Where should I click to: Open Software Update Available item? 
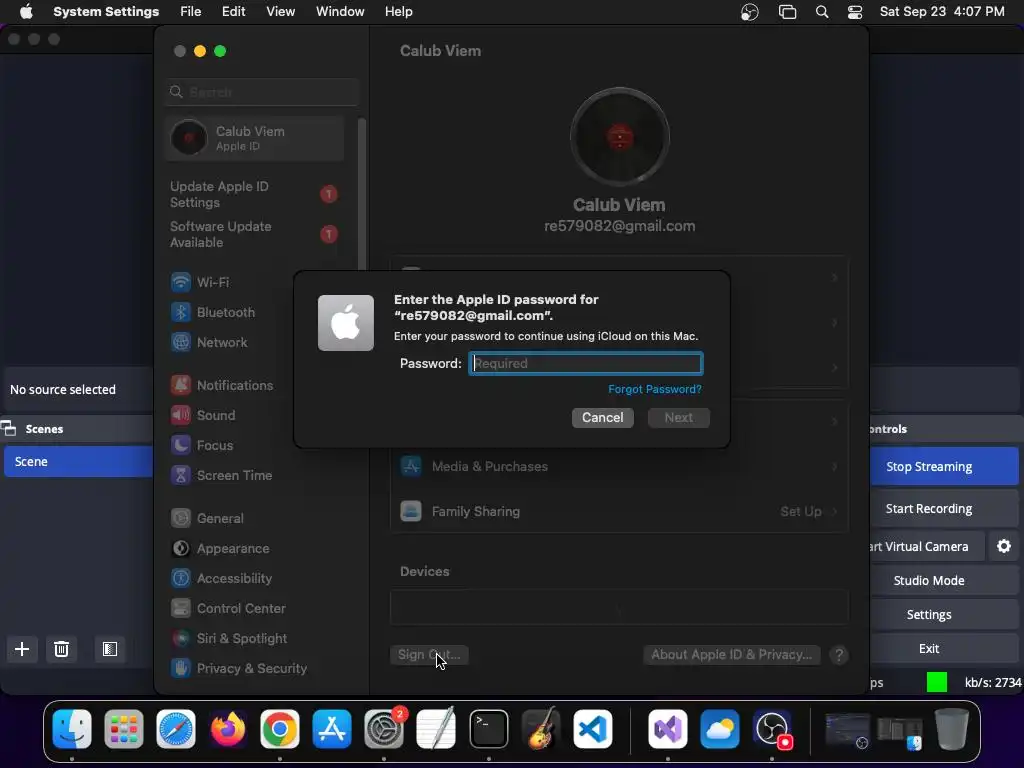pos(255,234)
